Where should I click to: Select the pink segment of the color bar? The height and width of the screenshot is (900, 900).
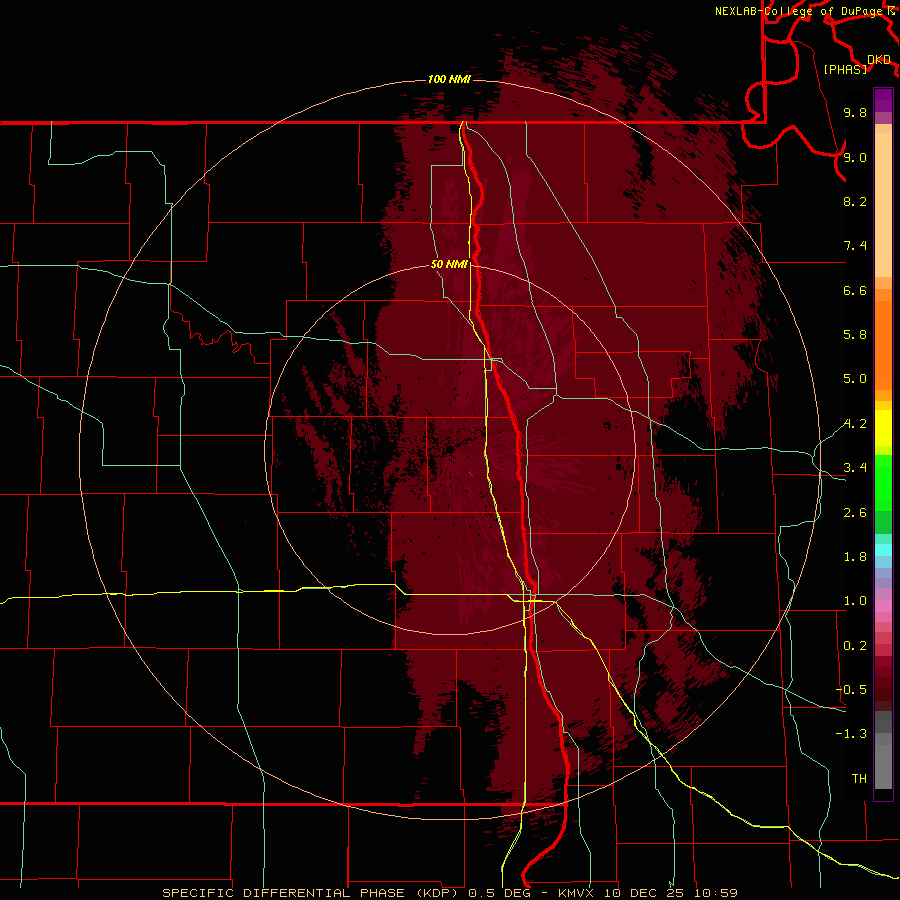(883, 606)
